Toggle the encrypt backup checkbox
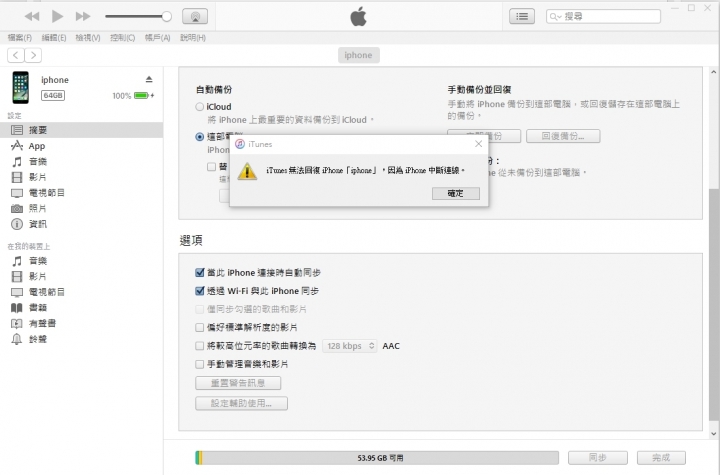This screenshot has height=475, width=720. pyautogui.click(x=211, y=166)
